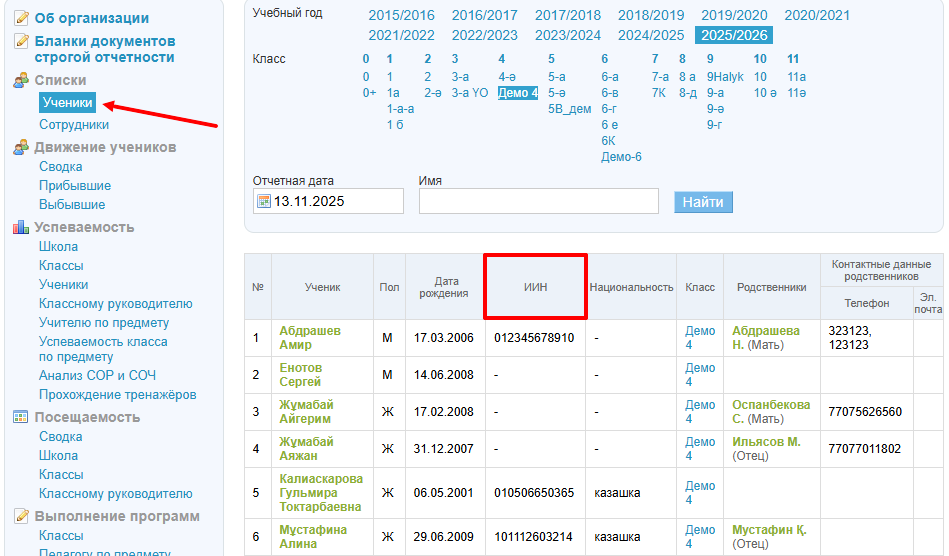Image resolution: width=949 pixels, height=556 pixels.
Task: Click the pencil icon beside Выполнение программ
Action: [x=21, y=516]
